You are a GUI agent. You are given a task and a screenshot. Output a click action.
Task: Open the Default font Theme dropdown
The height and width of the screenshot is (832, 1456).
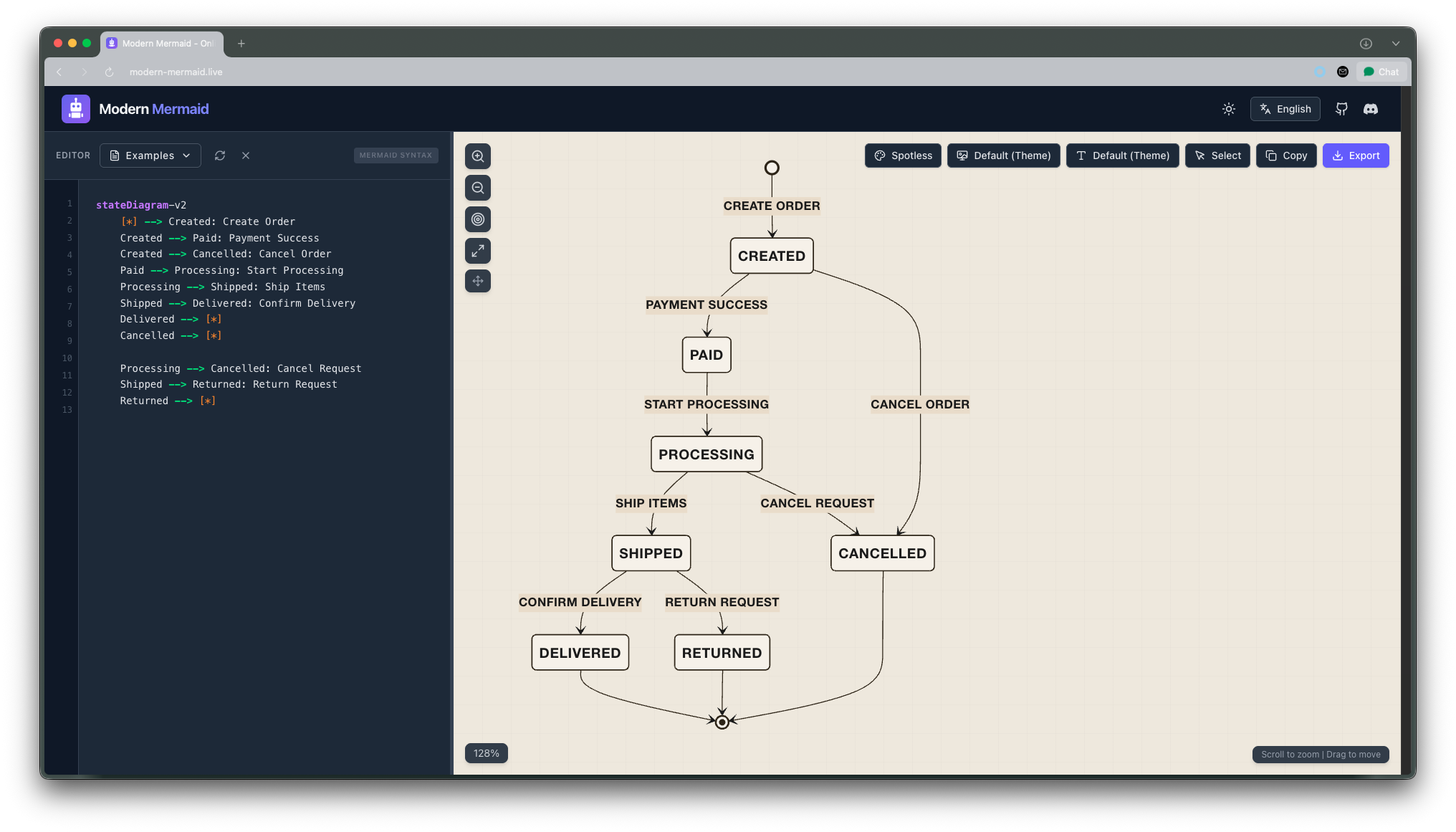point(1122,156)
